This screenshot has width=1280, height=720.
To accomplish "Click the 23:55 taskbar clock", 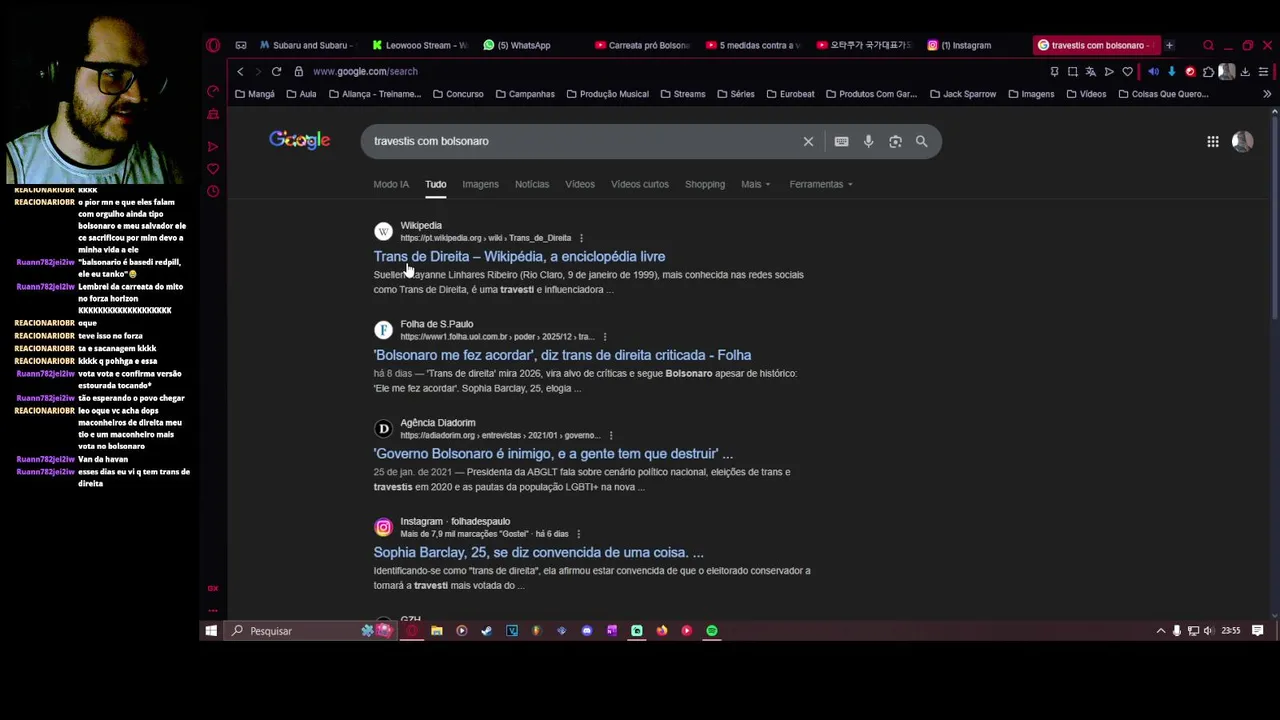I will pyautogui.click(x=1231, y=631).
